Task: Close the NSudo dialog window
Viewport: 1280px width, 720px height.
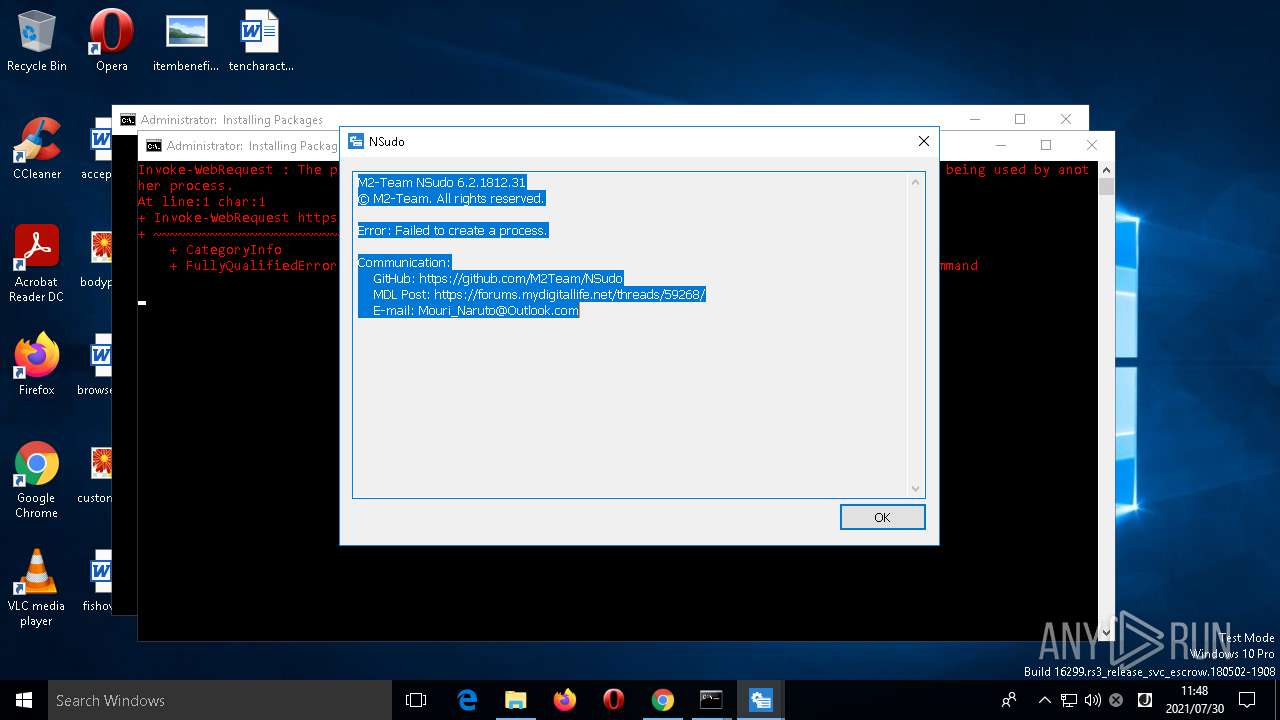Action: point(923,142)
